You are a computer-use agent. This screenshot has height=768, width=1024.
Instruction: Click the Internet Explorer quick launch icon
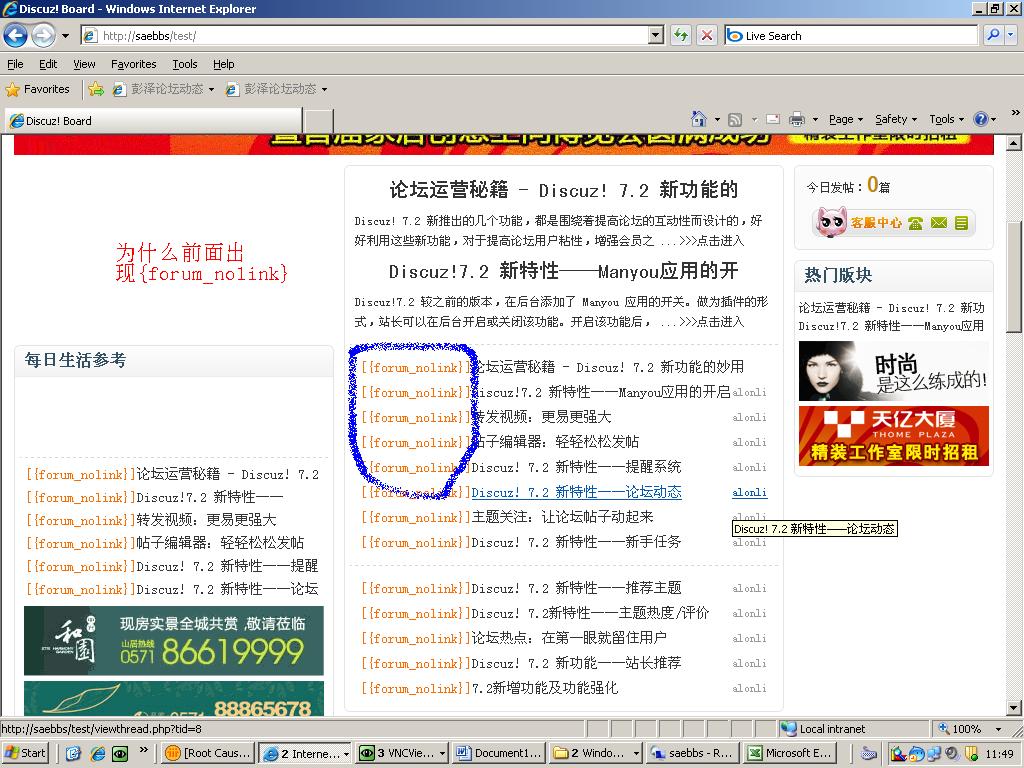[x=98, y=754]
